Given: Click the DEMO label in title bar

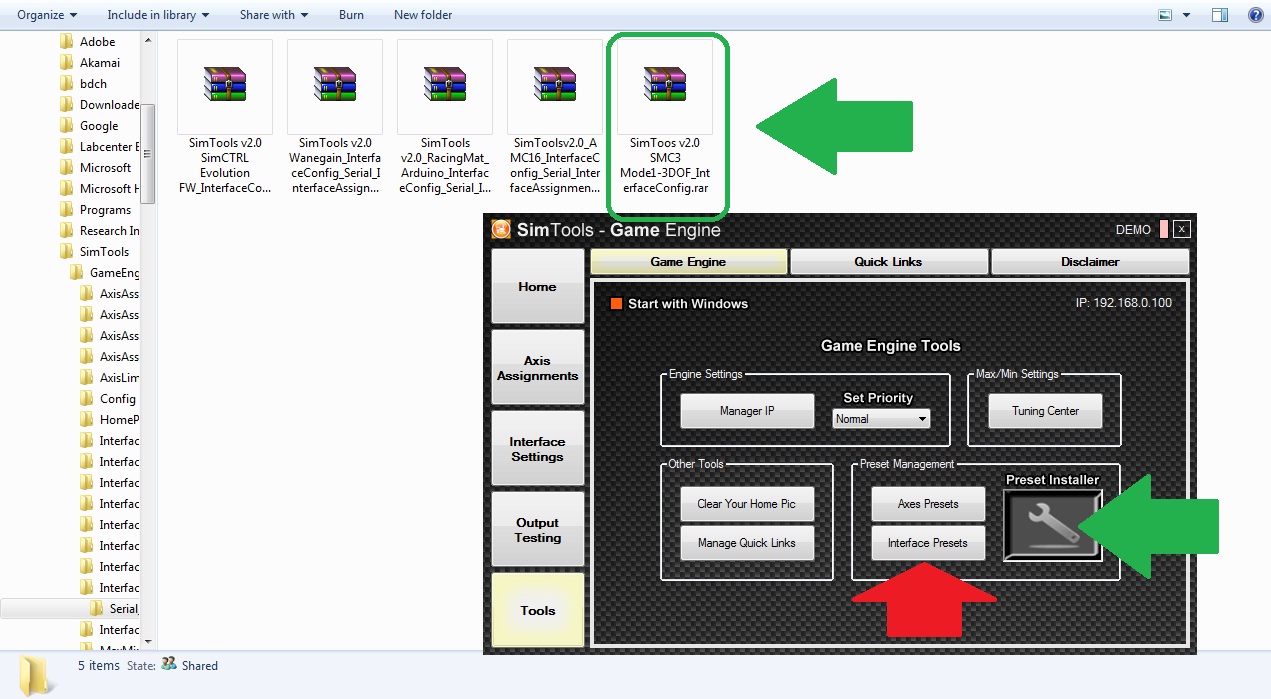Looking at the screenshot, I should pyautogui.click(x=1133, y=230).
